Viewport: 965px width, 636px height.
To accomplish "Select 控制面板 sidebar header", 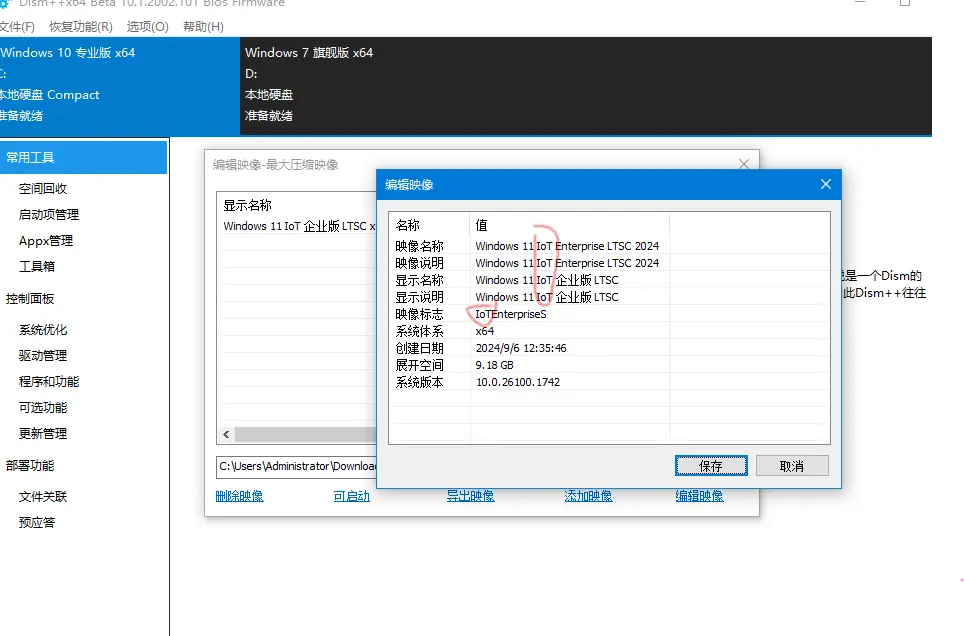I will pyautogui.click(x=30, y=299).
